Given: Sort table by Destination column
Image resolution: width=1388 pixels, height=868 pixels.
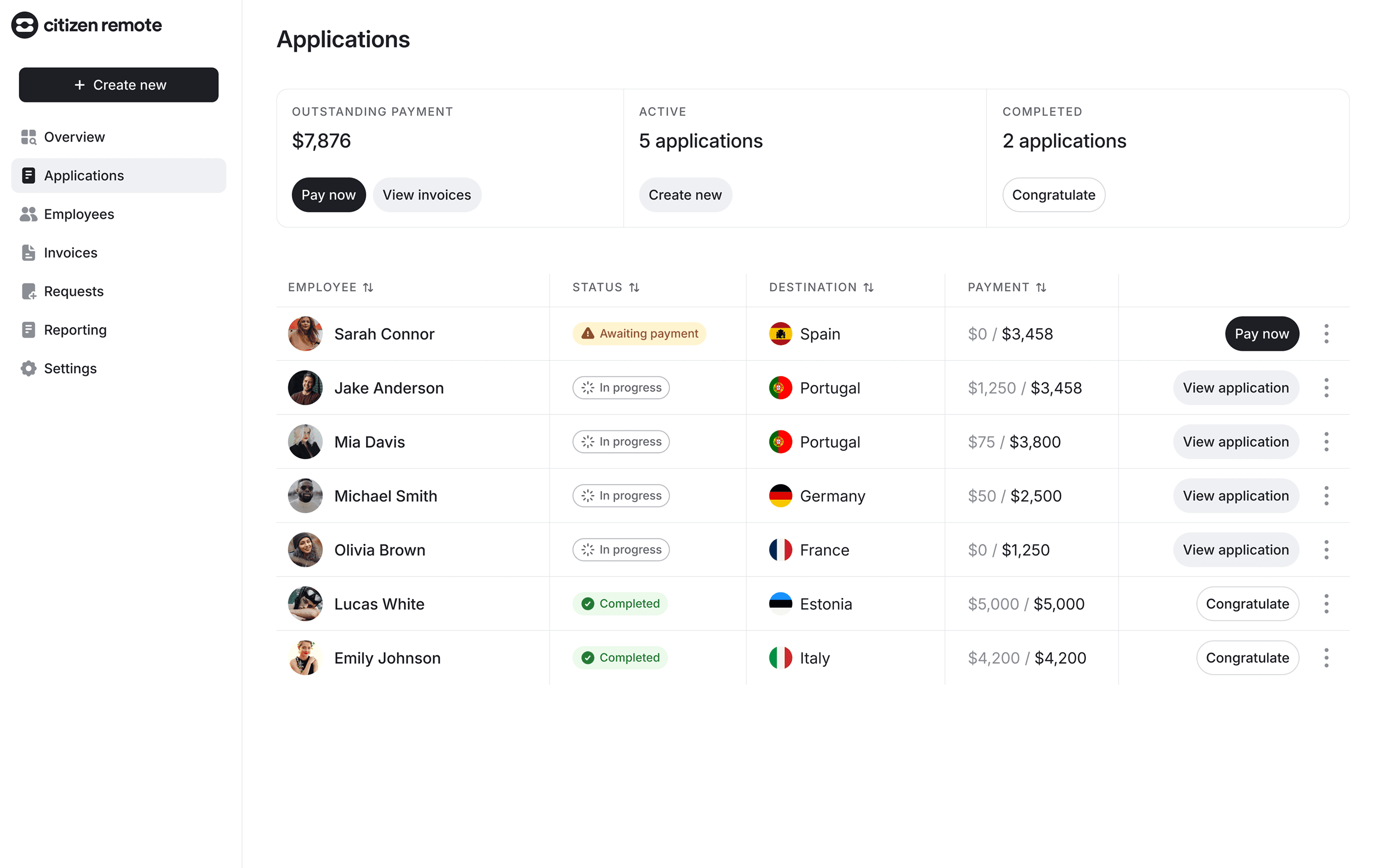Looking at the screenshot, I should [868, 287].
